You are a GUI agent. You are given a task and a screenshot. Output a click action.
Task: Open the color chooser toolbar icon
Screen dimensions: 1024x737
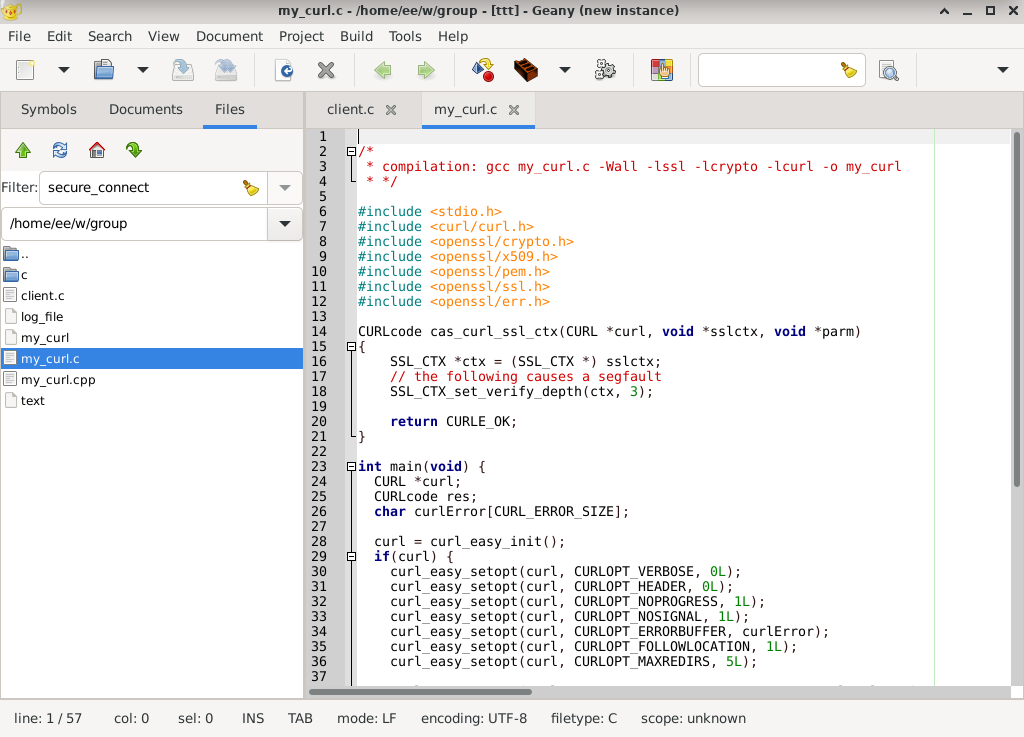(x=661, y=70)
